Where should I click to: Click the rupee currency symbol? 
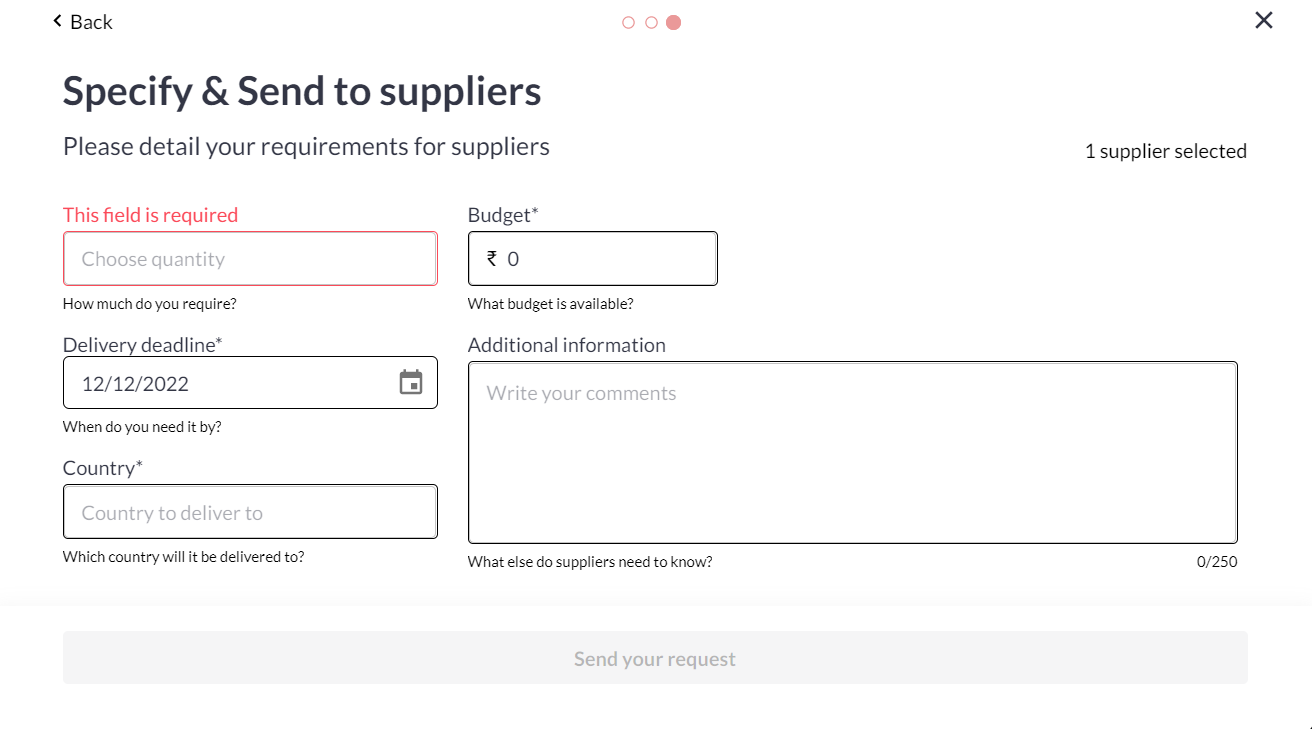[x=492, y=258]
